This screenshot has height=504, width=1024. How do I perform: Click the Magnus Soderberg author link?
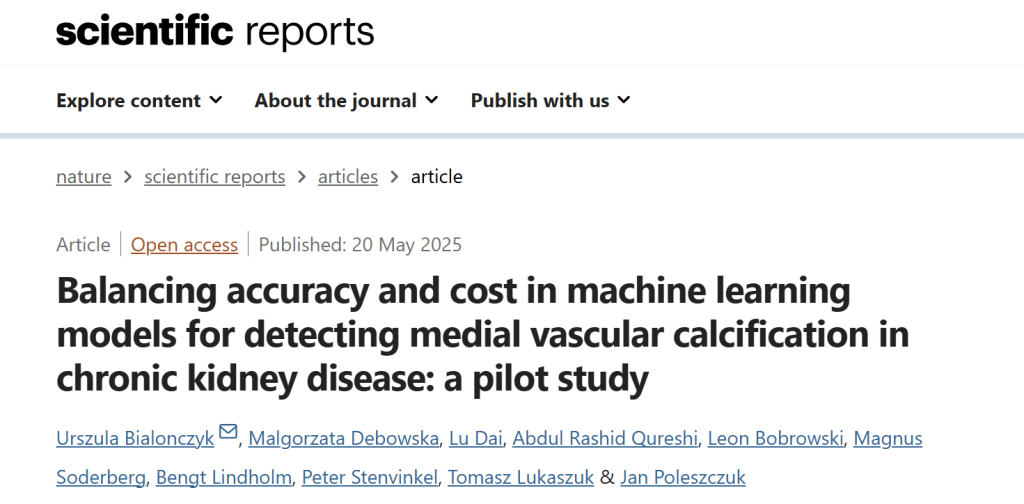click(x=888, y=439)
